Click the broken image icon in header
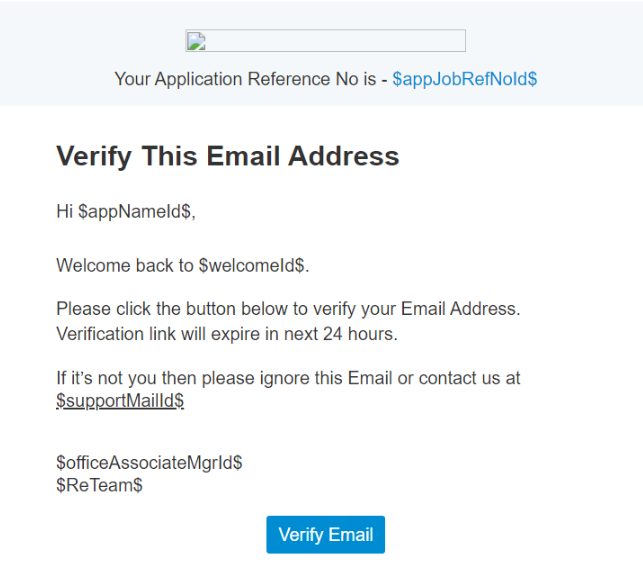 (x=196, y=41)
